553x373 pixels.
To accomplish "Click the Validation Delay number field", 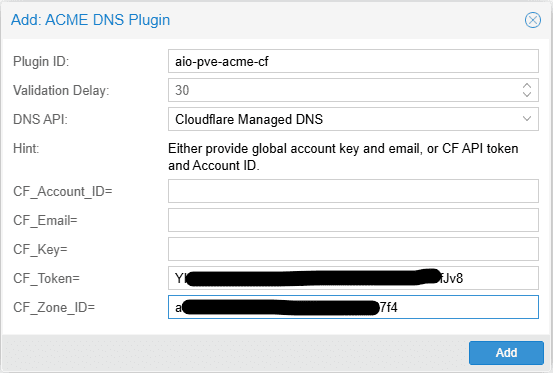I will tap(353, 90).
